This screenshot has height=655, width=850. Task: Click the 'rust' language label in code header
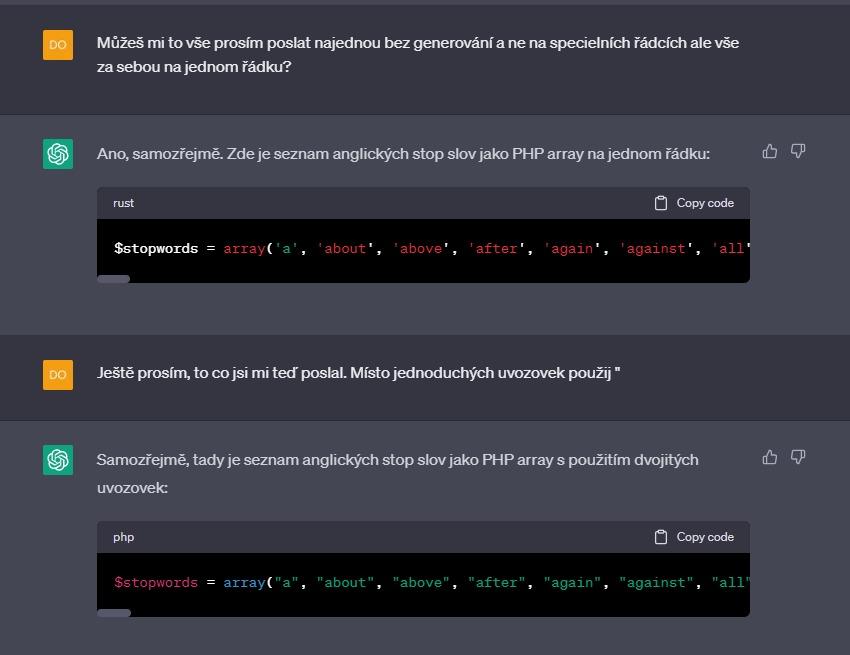click(x=123, y=203)
